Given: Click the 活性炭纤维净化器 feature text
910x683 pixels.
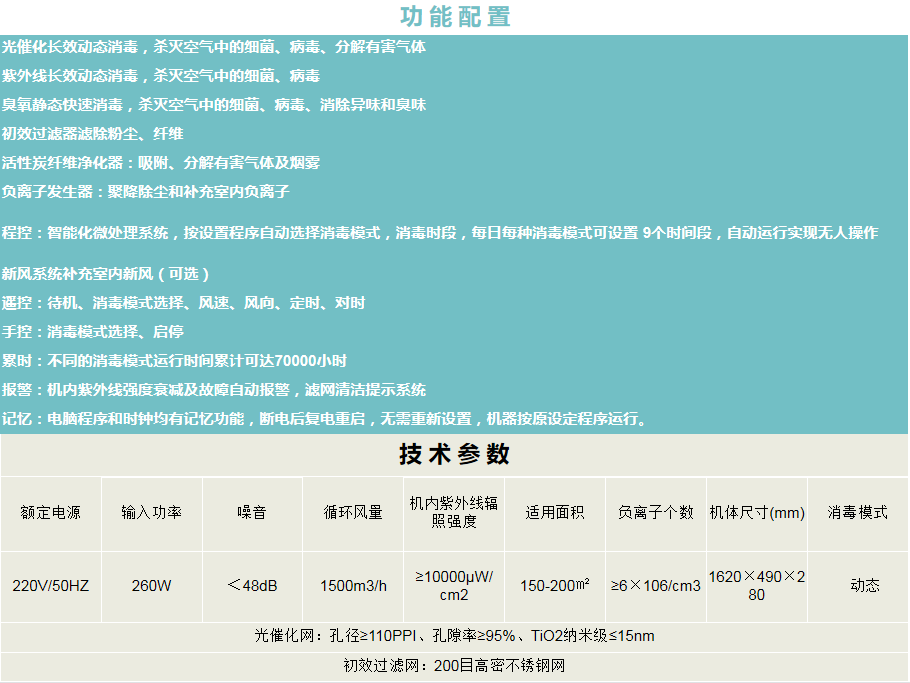Looking at the screenshot, I should pyautogui.click(x=161, y=163).
